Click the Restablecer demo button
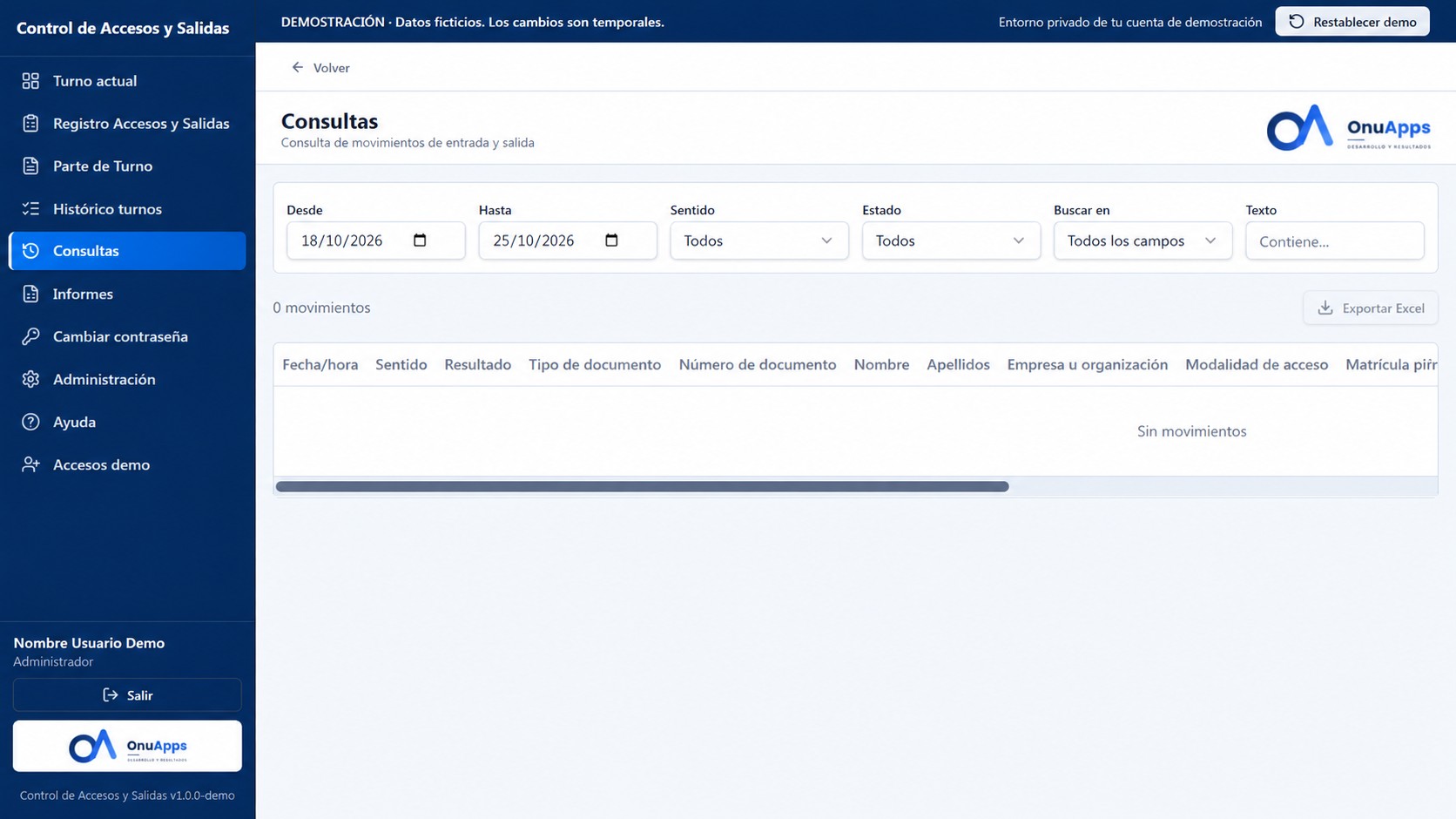Viewport: 1456px width, 819px height. (1352, 22)
